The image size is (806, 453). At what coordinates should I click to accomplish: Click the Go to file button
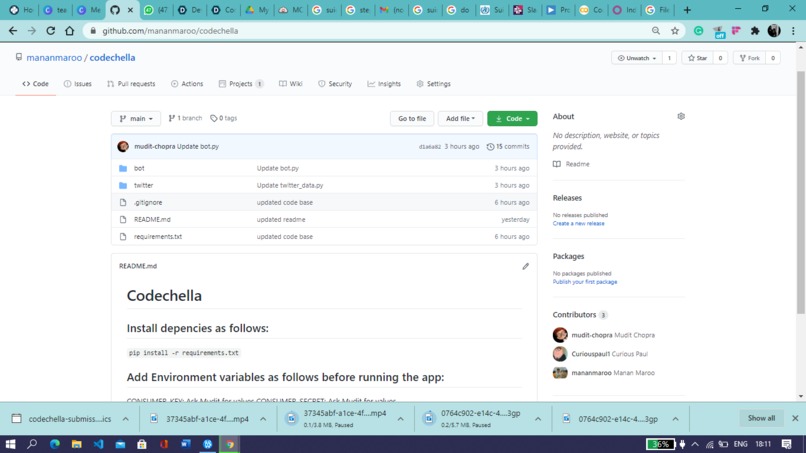point(412,118)
